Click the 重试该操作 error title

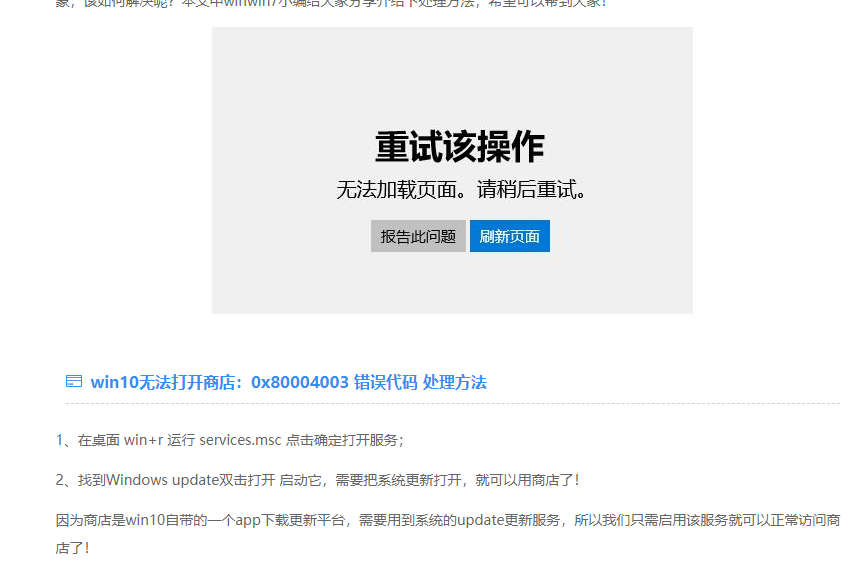[x=459, y=147]
